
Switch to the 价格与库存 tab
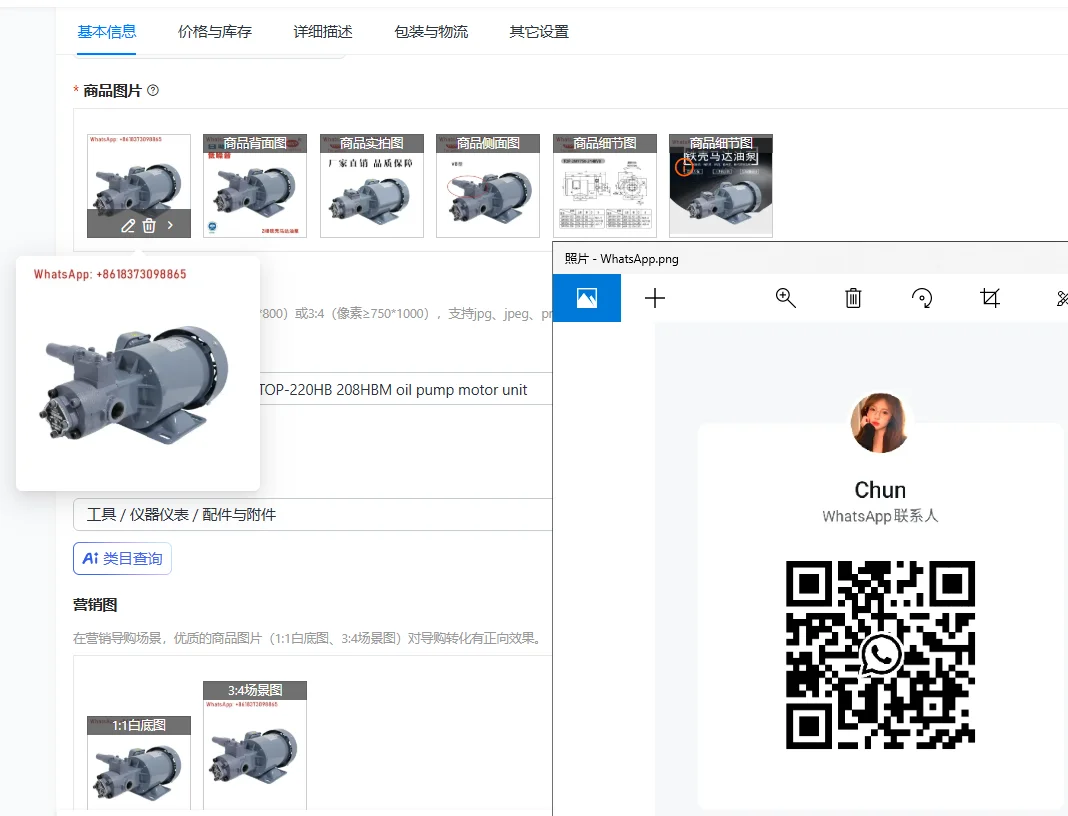click(215, 31)
